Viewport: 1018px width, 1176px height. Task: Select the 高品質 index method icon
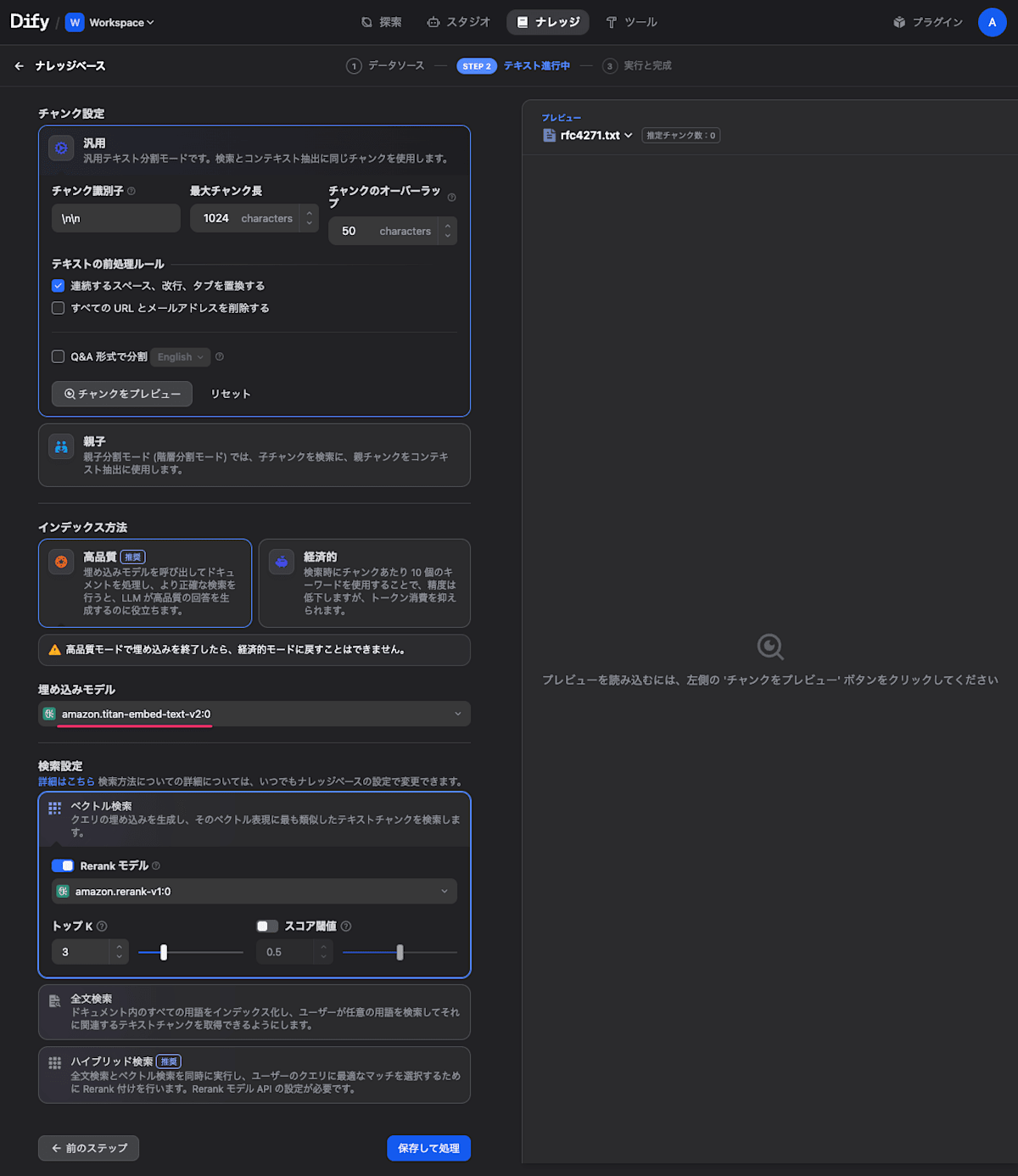point(61,562)
